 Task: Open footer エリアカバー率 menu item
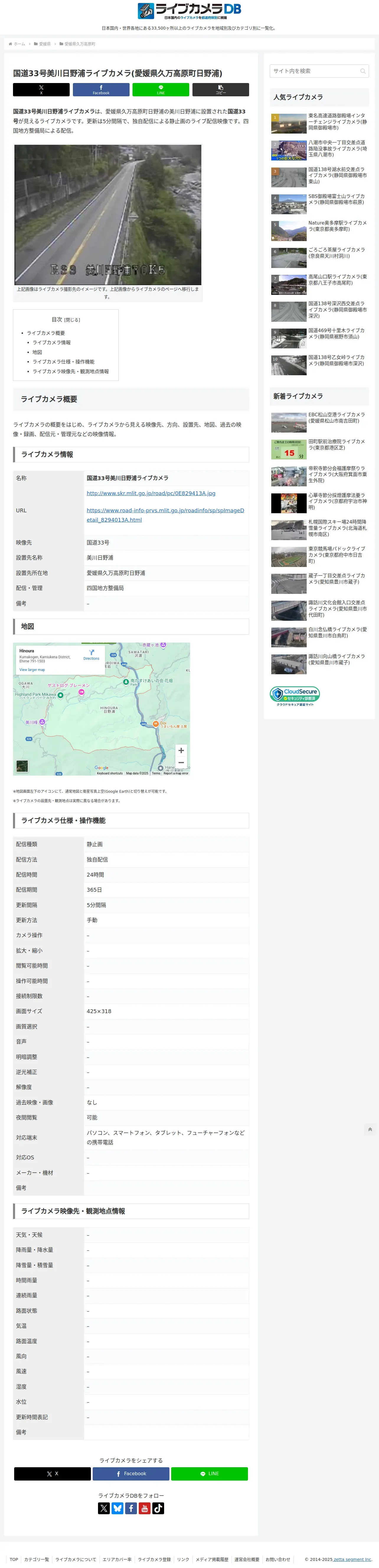[117, 1559]
